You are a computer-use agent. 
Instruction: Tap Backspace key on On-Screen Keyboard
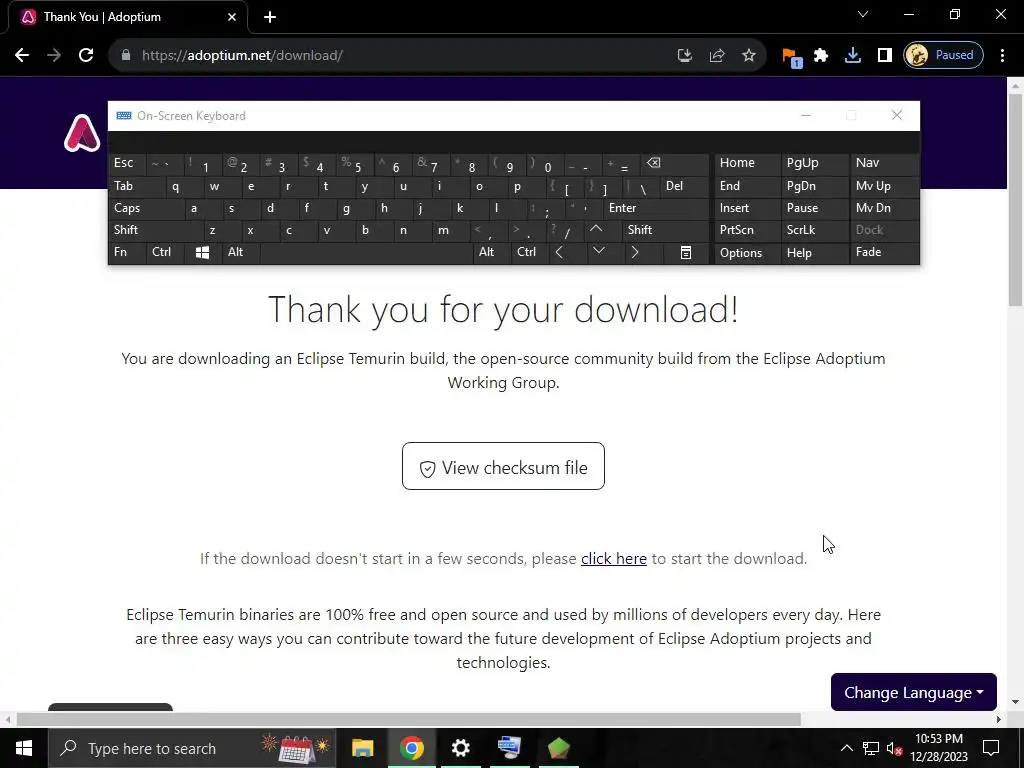675,164
